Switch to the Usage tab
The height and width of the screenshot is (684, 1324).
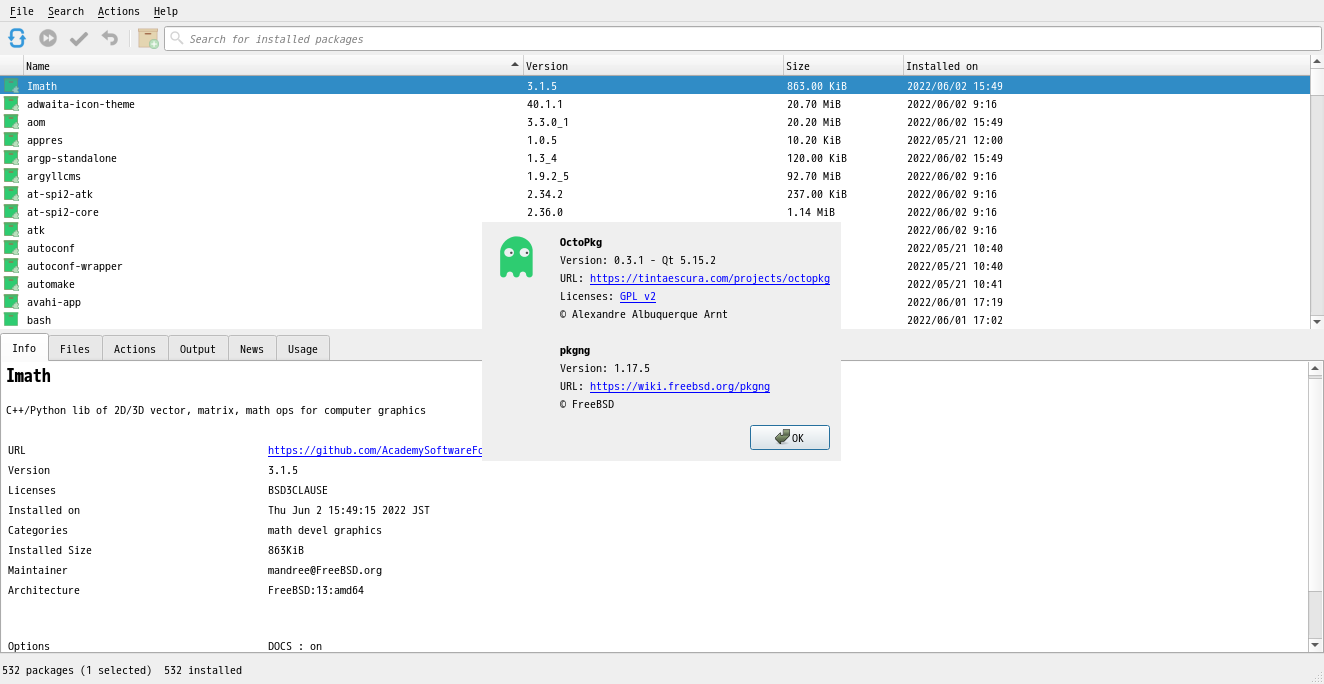pos(303,349)
